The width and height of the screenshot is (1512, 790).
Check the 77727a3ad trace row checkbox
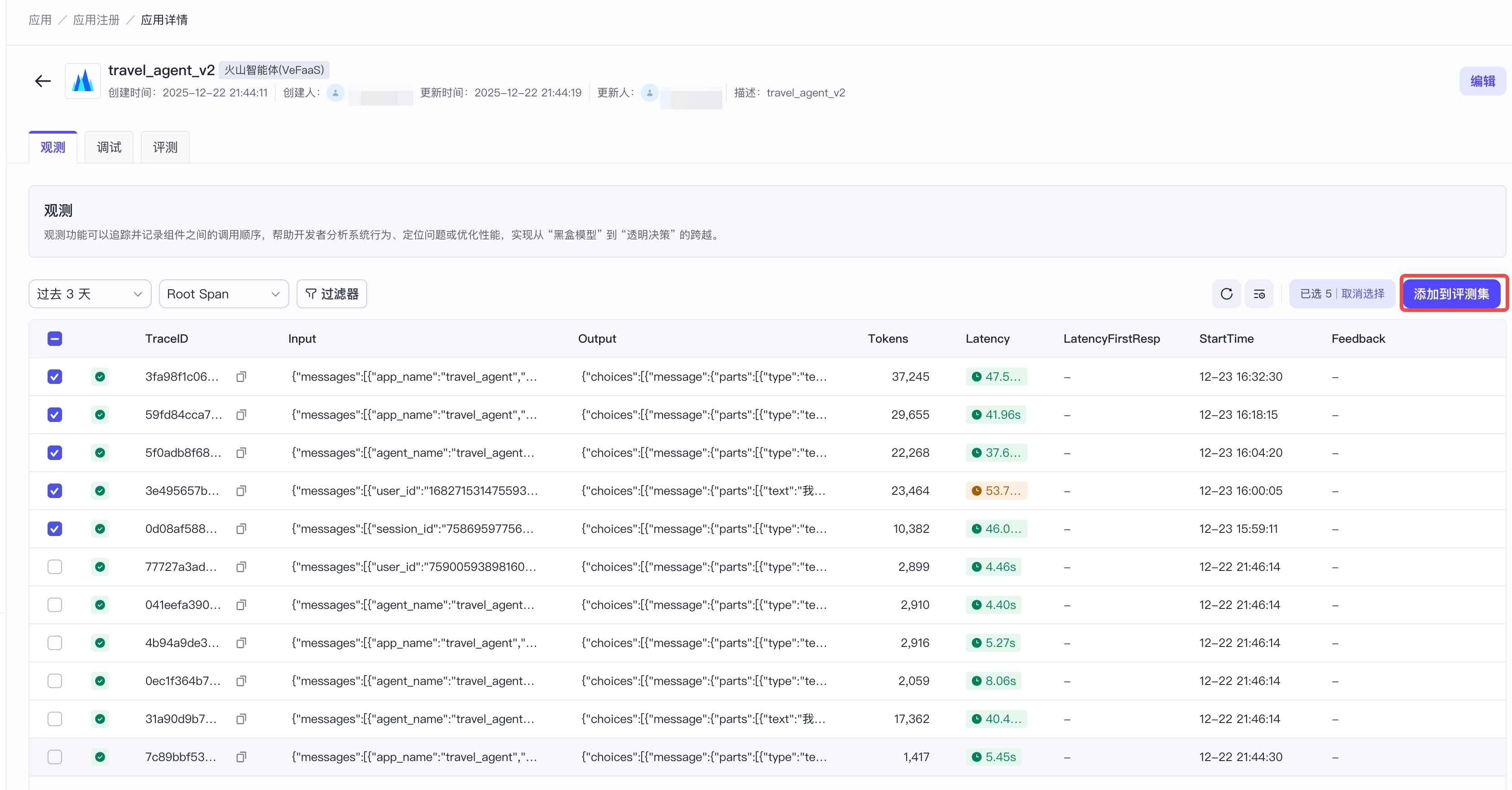(55, 567)
